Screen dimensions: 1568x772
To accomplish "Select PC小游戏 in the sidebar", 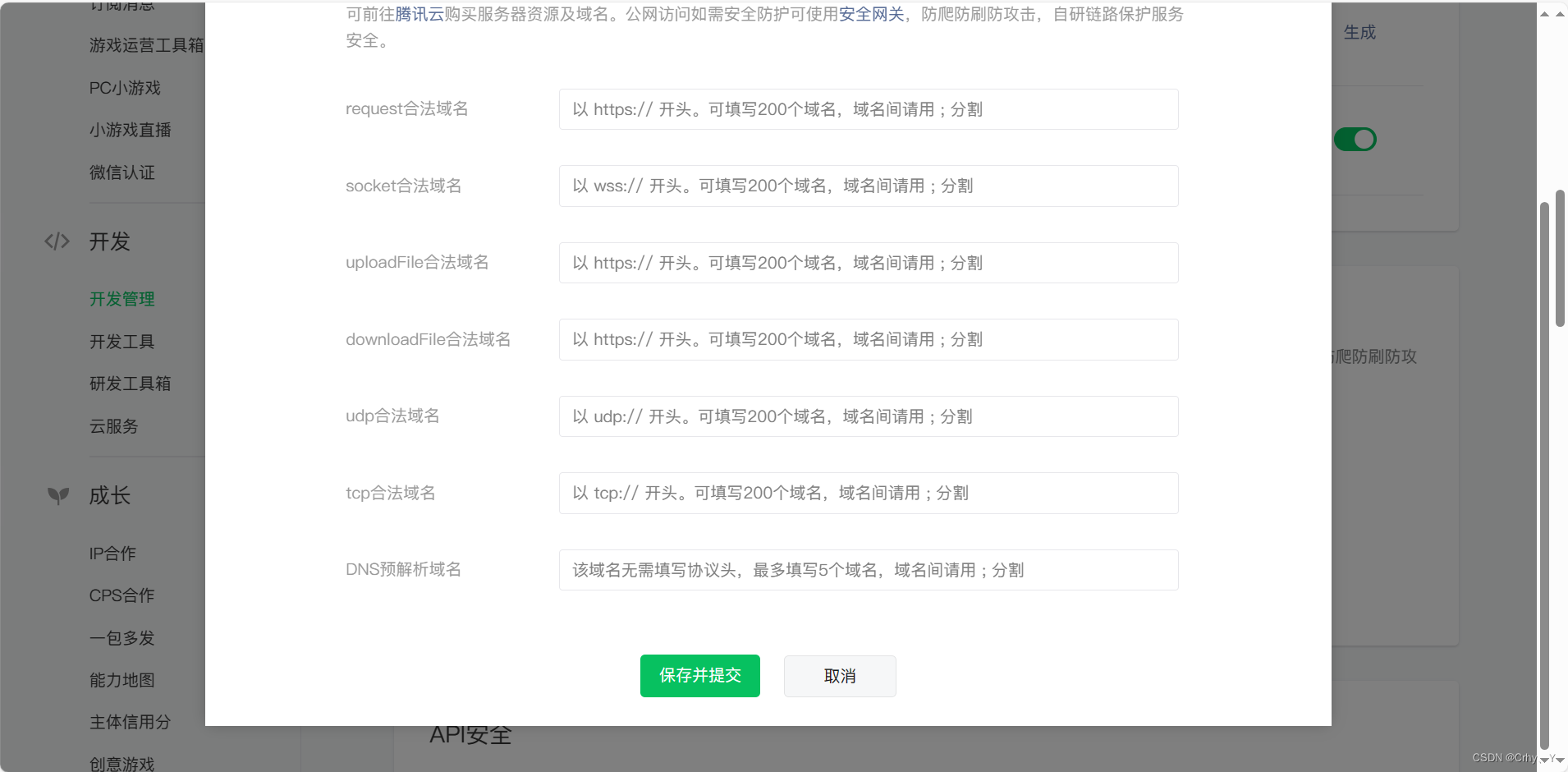I will pyautogui.click(x=125, y=88).
